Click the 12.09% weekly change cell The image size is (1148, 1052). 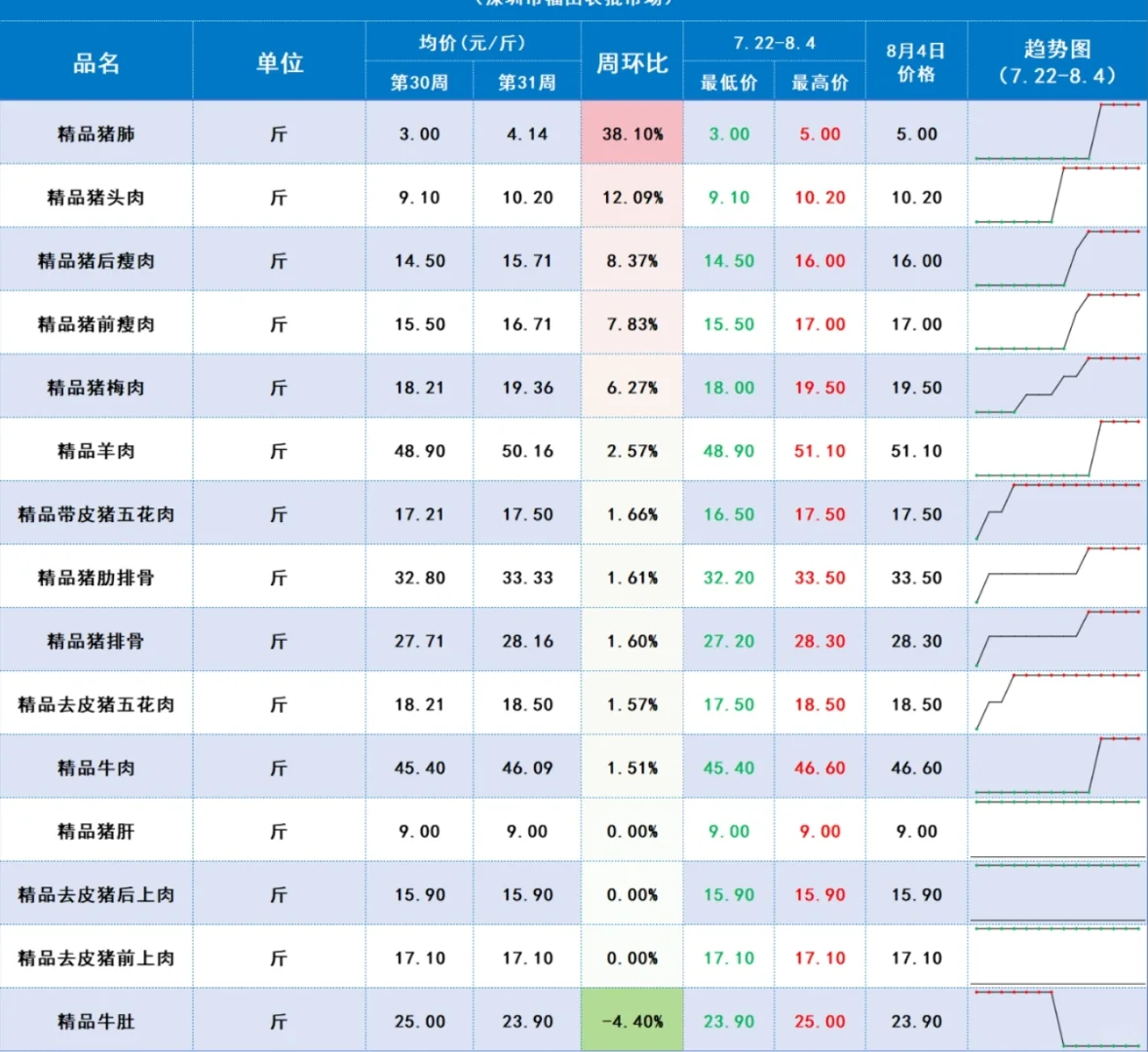(632, 198)
